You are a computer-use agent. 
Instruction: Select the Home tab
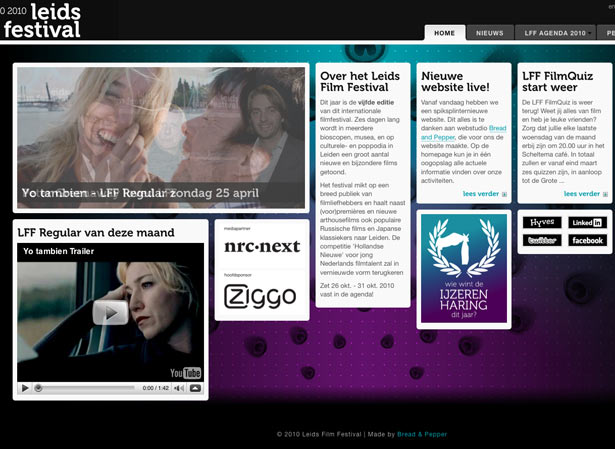tap(444, 33)
